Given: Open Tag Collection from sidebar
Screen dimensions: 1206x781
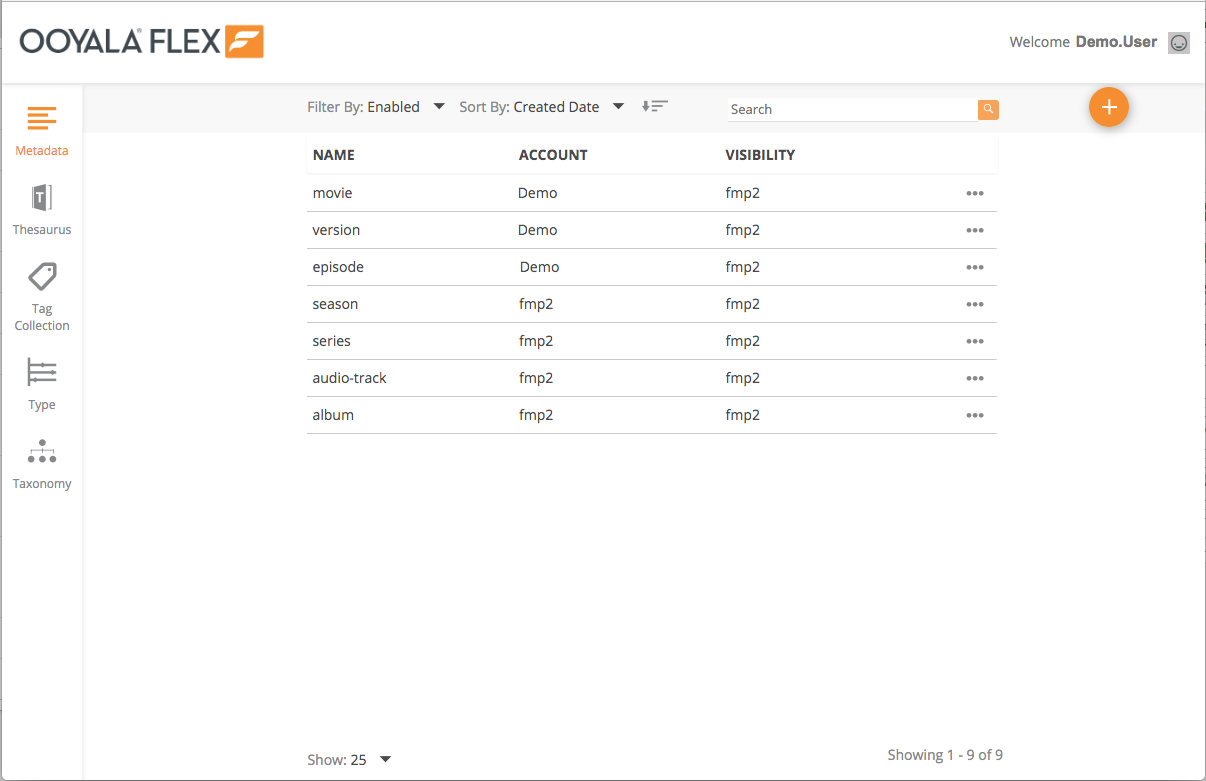Looking at the screenshot, I should click(42, 277).
